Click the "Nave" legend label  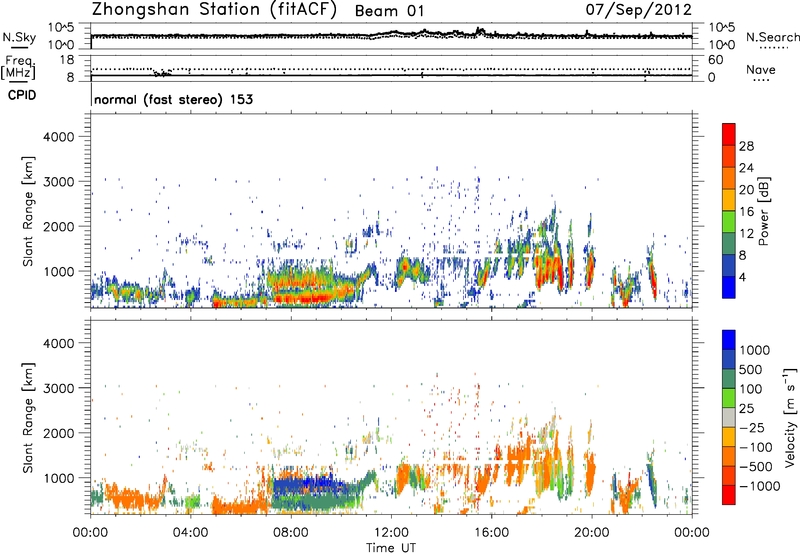click(761, 69)
